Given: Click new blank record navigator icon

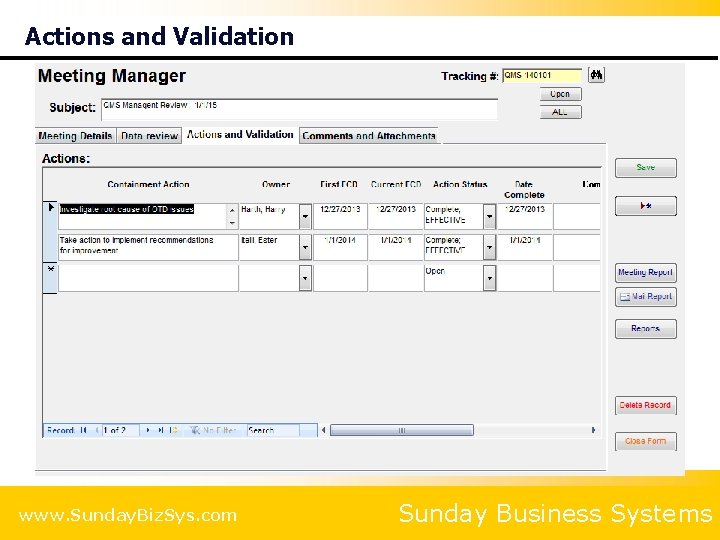Looking at the screenshot, I should pos(173,430).
